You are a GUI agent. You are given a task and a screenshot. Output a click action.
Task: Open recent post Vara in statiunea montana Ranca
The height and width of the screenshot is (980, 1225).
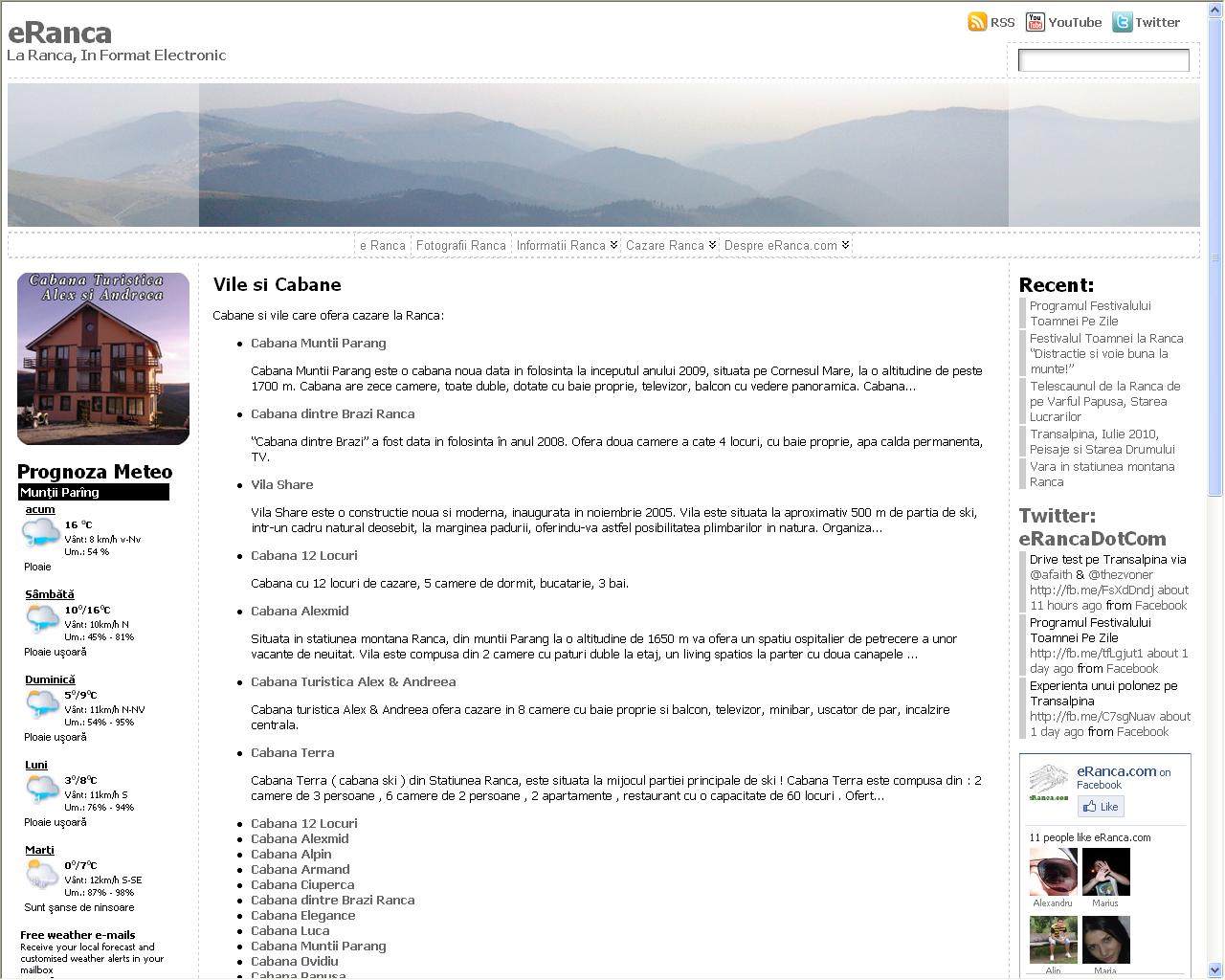coord(1102,474)
